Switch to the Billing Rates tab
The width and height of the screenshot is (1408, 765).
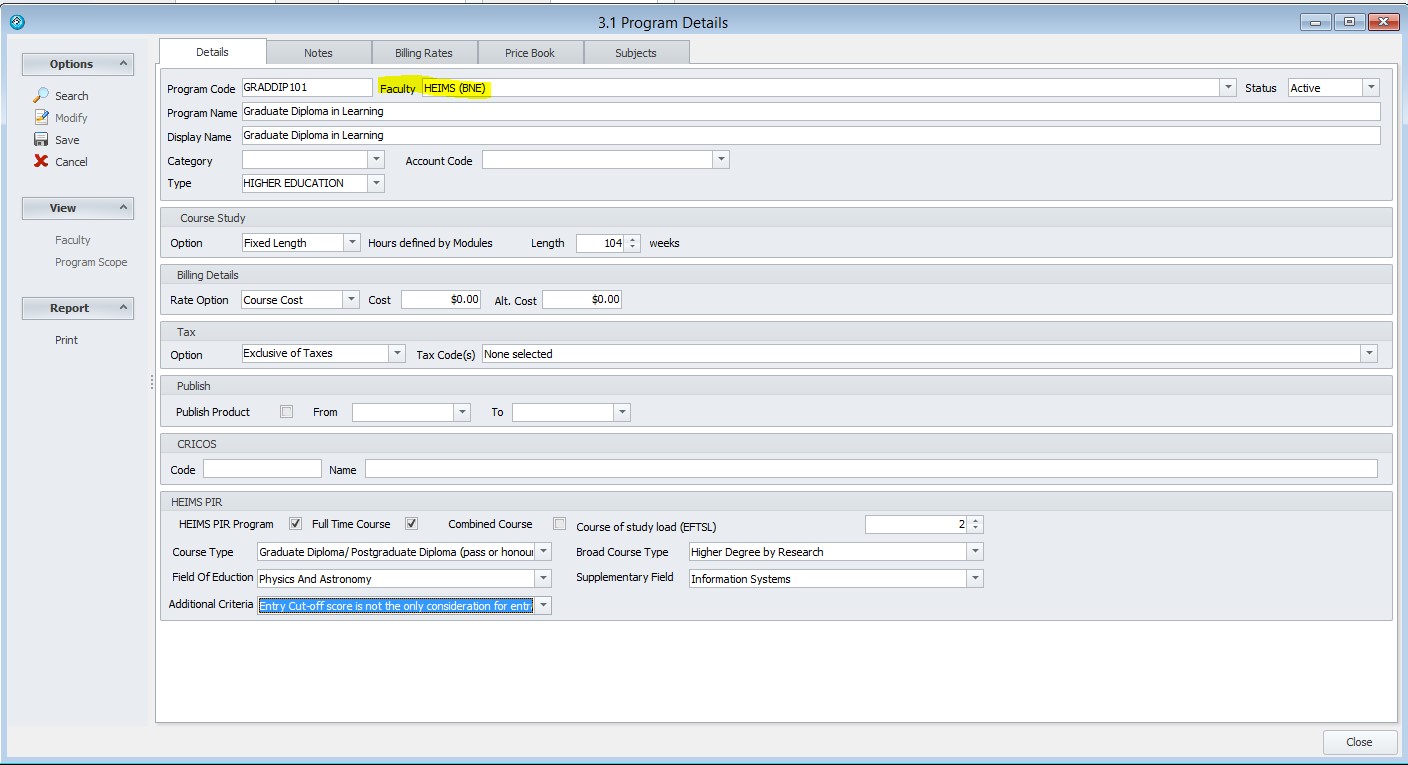click(424, 53)
